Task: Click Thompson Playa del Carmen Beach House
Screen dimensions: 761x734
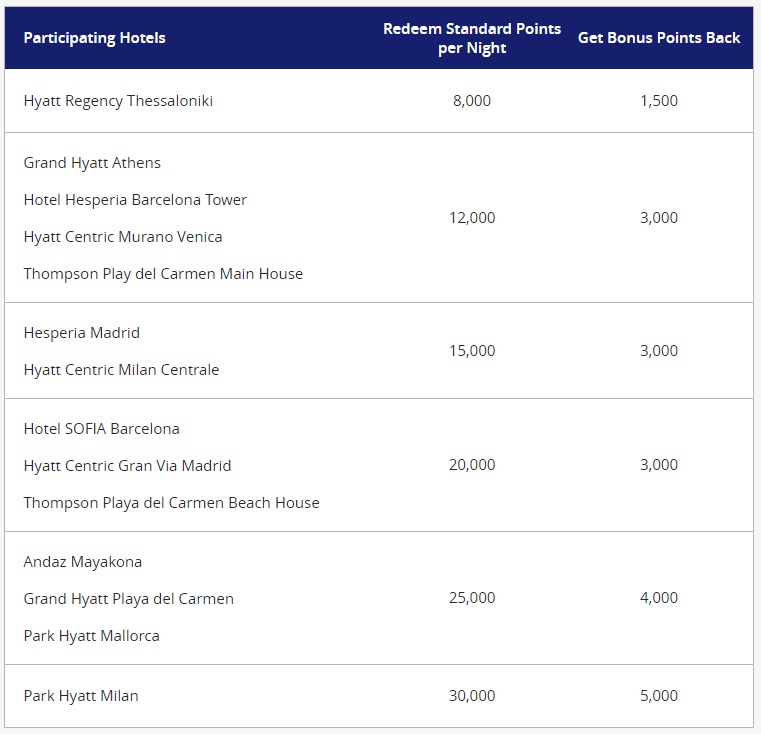Action: coord(171,503)
